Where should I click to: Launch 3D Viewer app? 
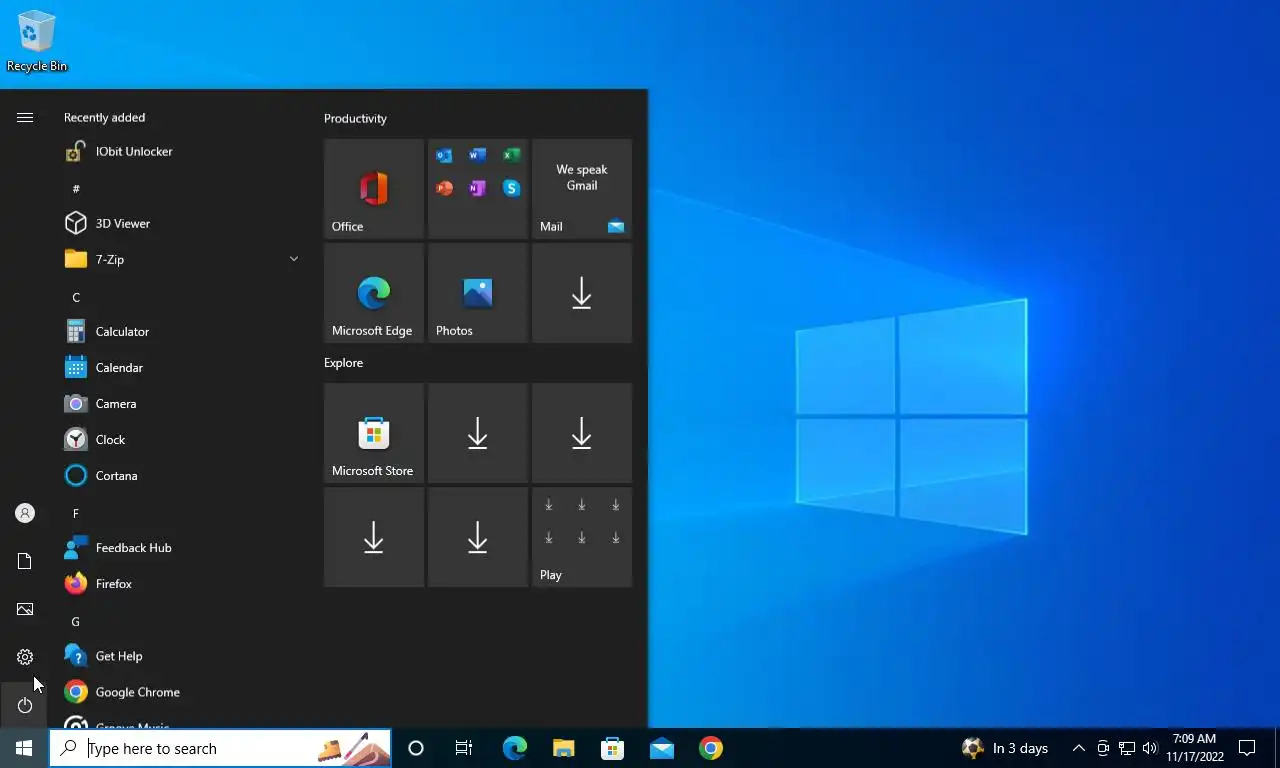click(182, 223)
